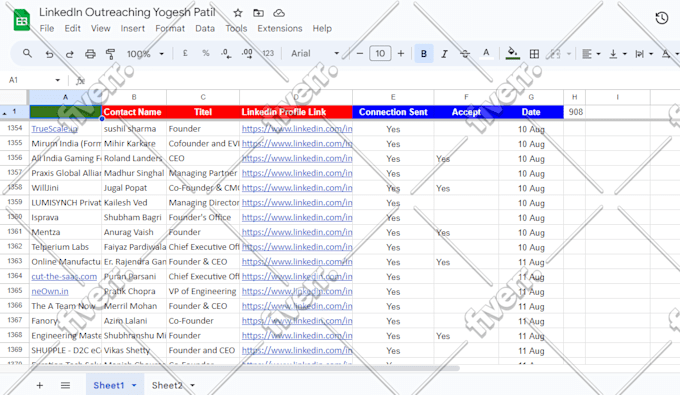
Task: Open the Data menu
Action: [x=205, y=28]
